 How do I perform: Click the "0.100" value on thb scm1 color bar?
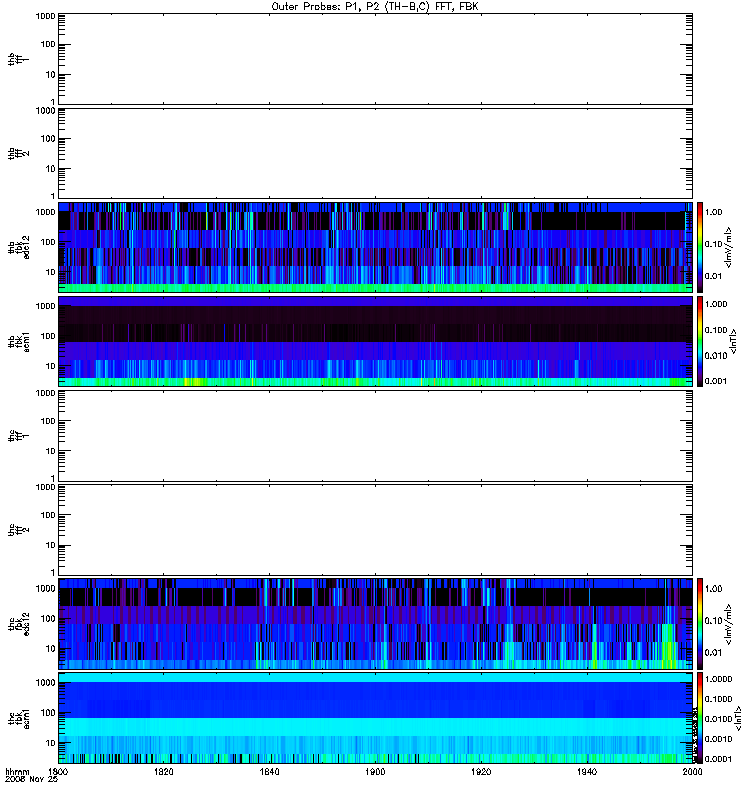point(716,330)
